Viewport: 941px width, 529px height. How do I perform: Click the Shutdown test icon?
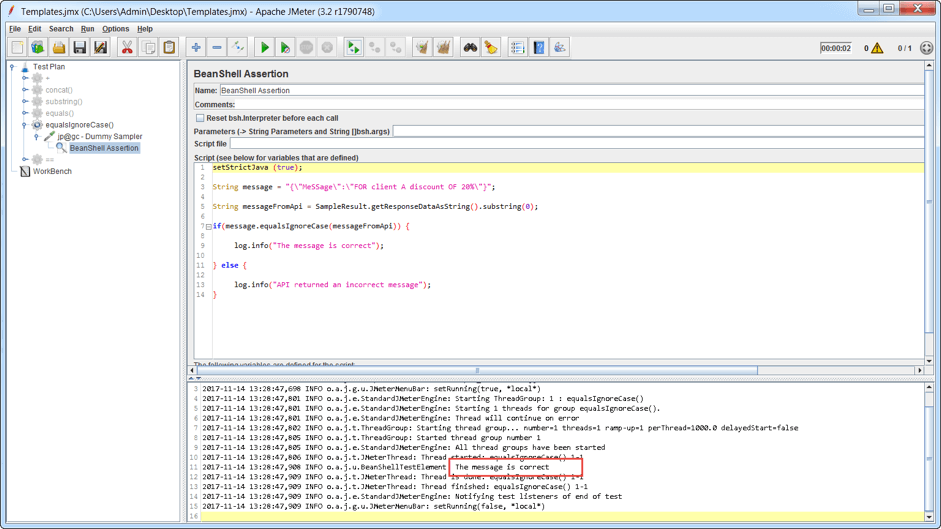tap(327, 47)
